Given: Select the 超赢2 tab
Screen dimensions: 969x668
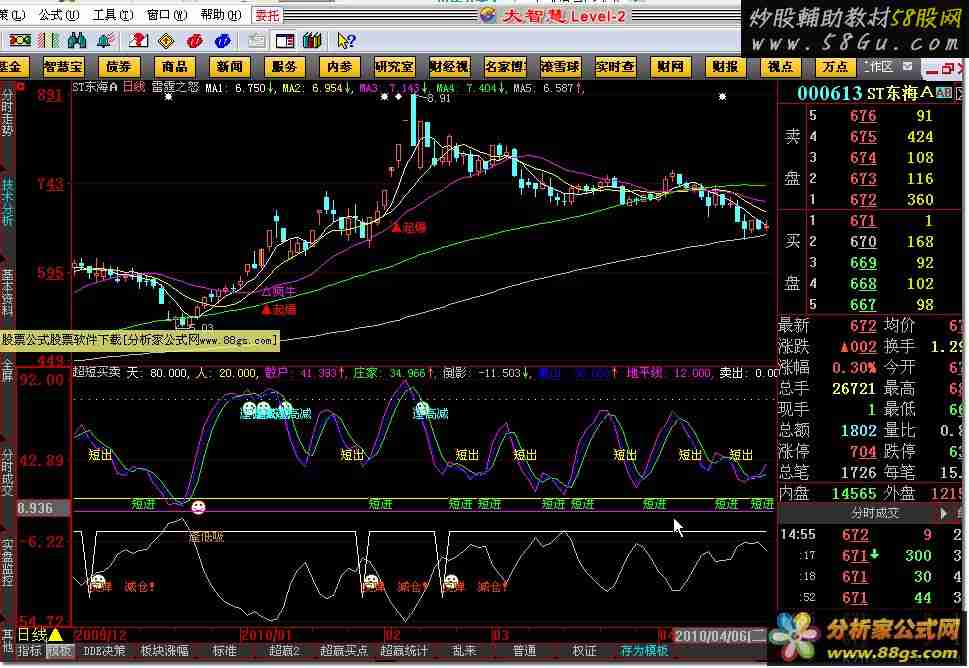Looking at the screenshot, I should coord(284,651).
